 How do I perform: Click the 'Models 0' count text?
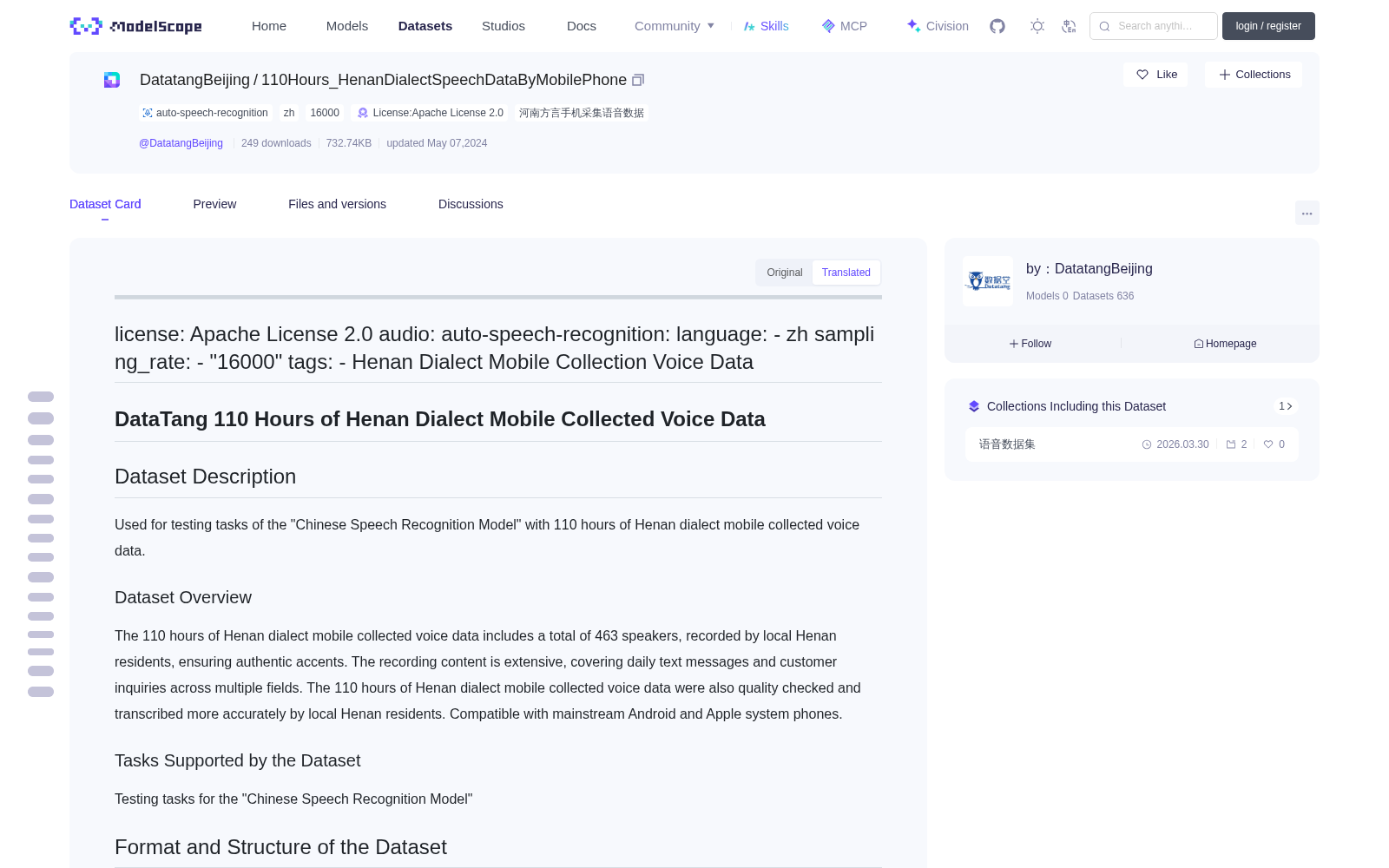1047,296
